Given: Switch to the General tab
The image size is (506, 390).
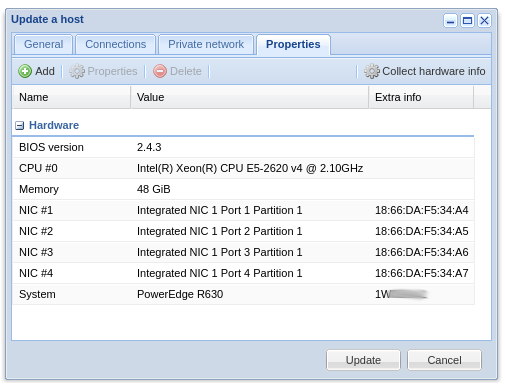Looking at the screenshot, I should [x=43, y=44].
